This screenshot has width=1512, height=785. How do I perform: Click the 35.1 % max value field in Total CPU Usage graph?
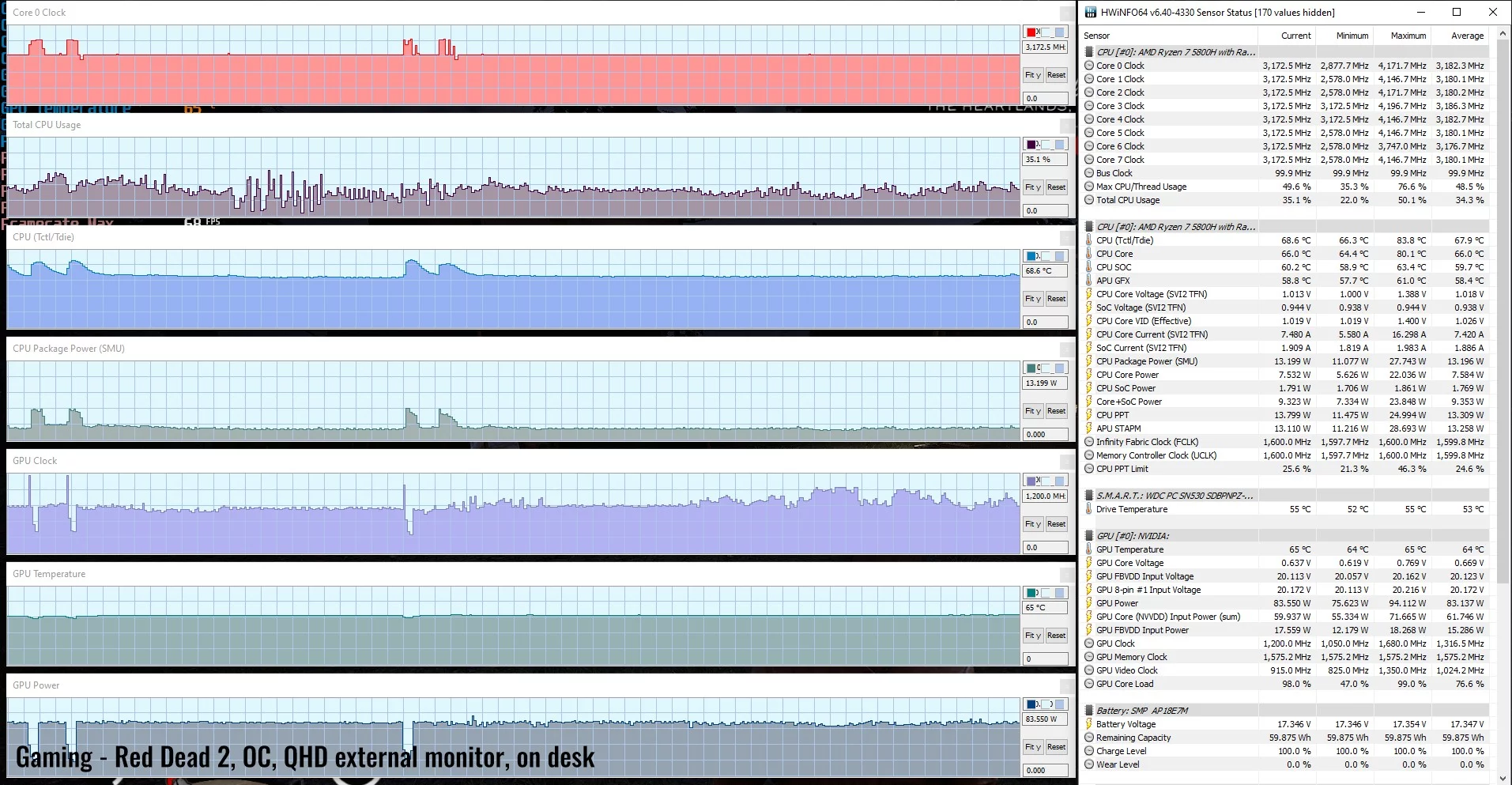pos(1045,160)
